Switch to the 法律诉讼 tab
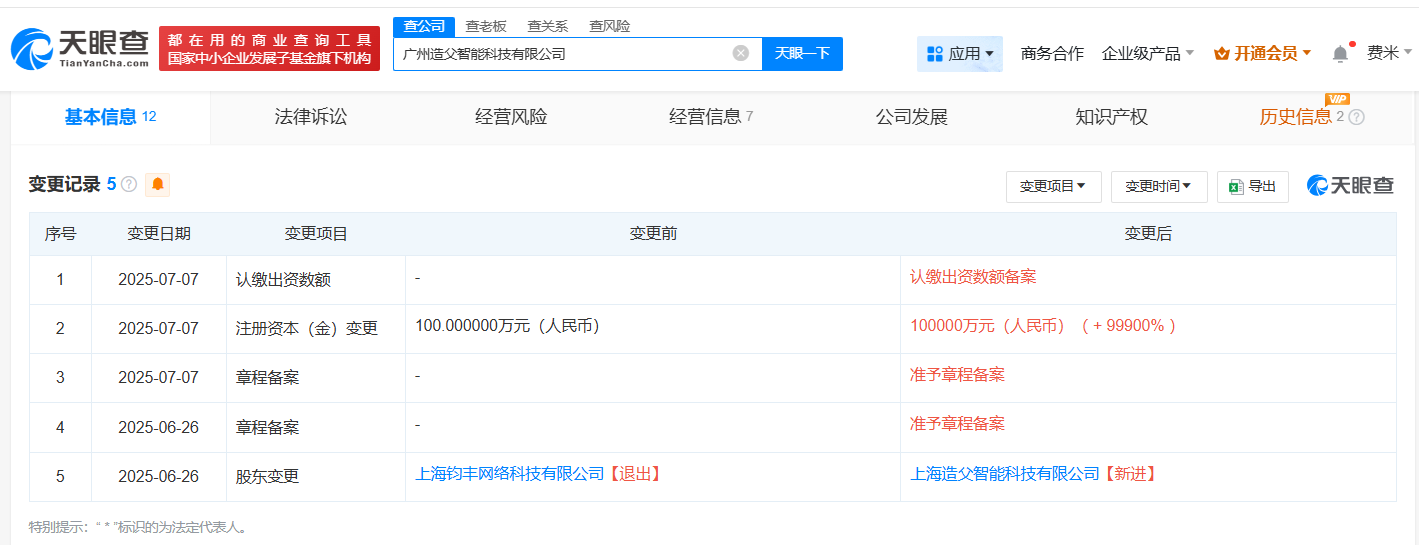This screenshot has height=545, width=1419. click(311, 117)
